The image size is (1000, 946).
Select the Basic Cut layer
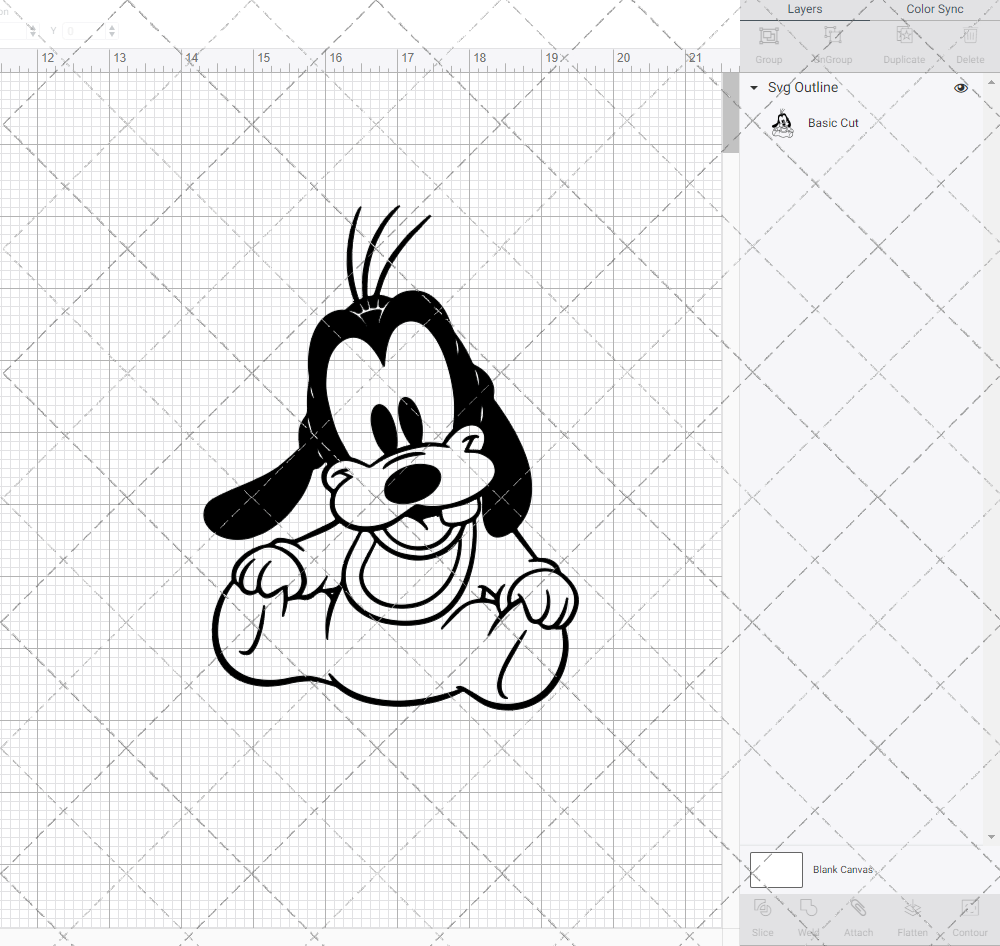point(833,123)
